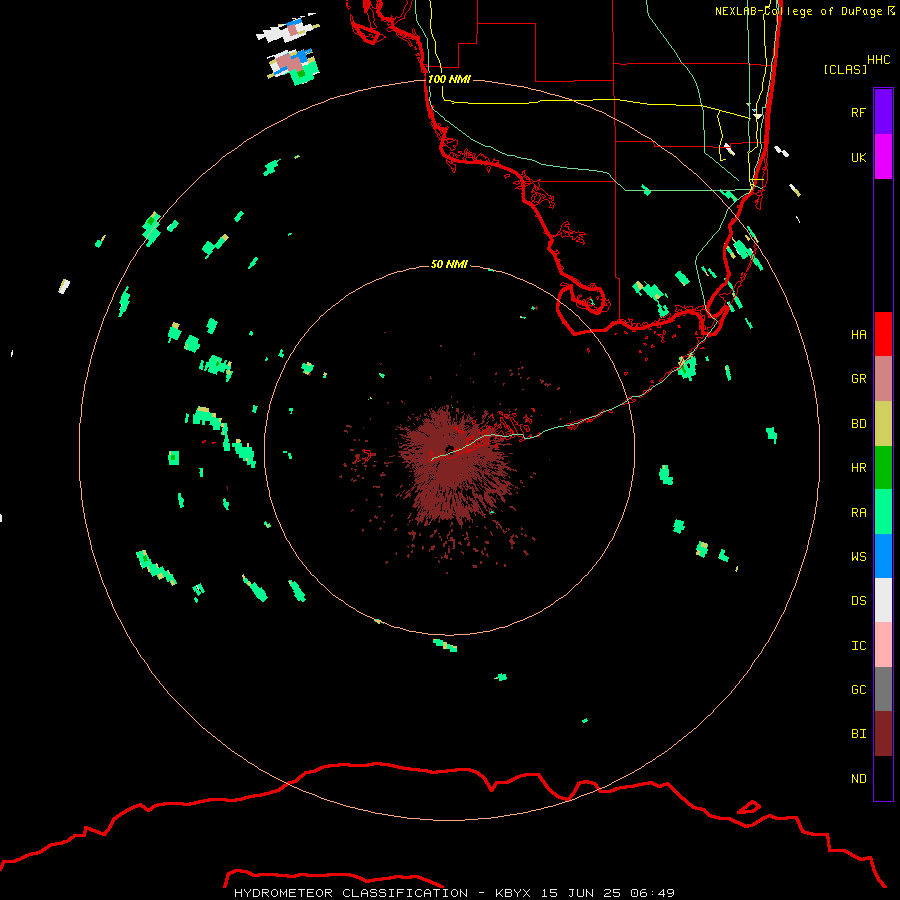Click the RF legend label

coord(858,112)
